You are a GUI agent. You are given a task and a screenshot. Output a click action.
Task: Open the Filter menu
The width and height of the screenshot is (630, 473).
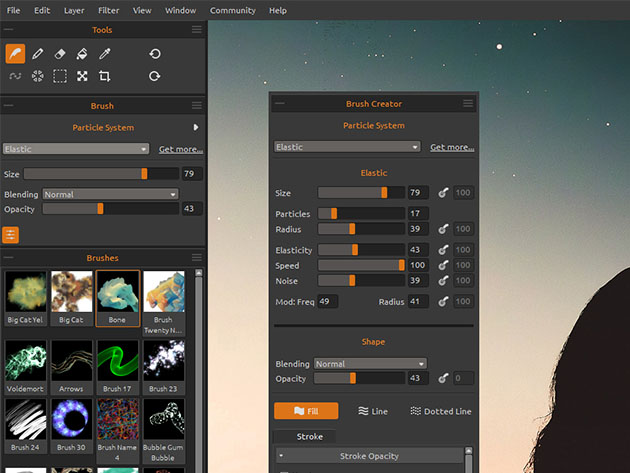[108, 10]
